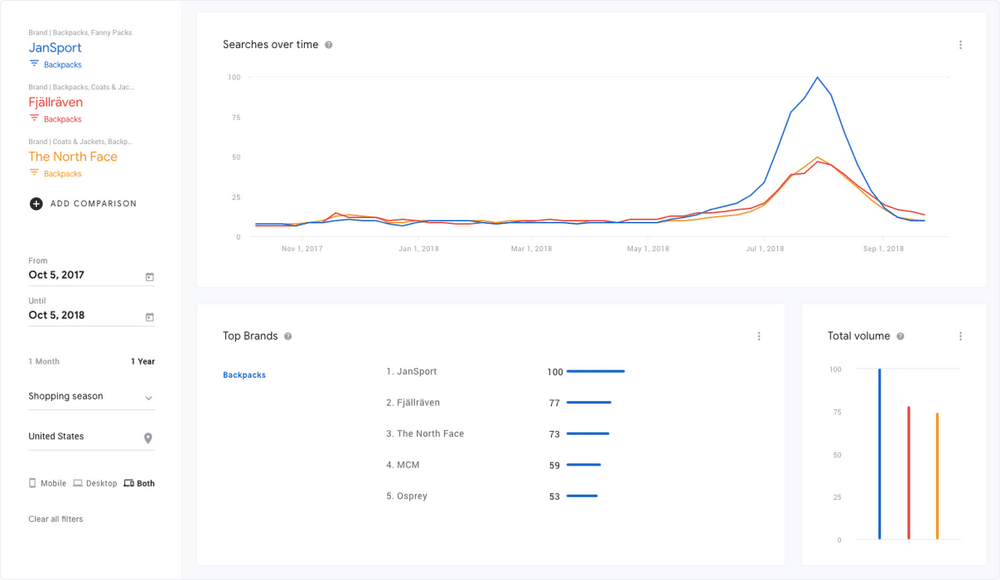
Task: Click the 5. Osprey row in Top Brands
Action: (x=492, y=496)
